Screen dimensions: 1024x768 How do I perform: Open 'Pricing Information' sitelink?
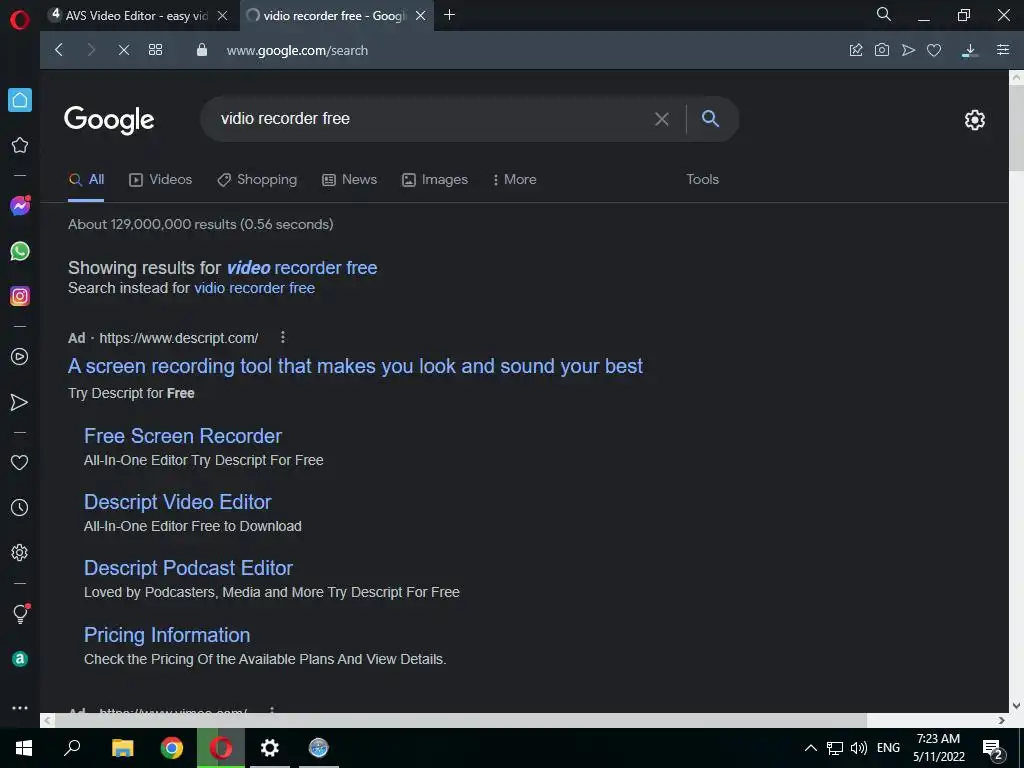(x=167, y=635)
